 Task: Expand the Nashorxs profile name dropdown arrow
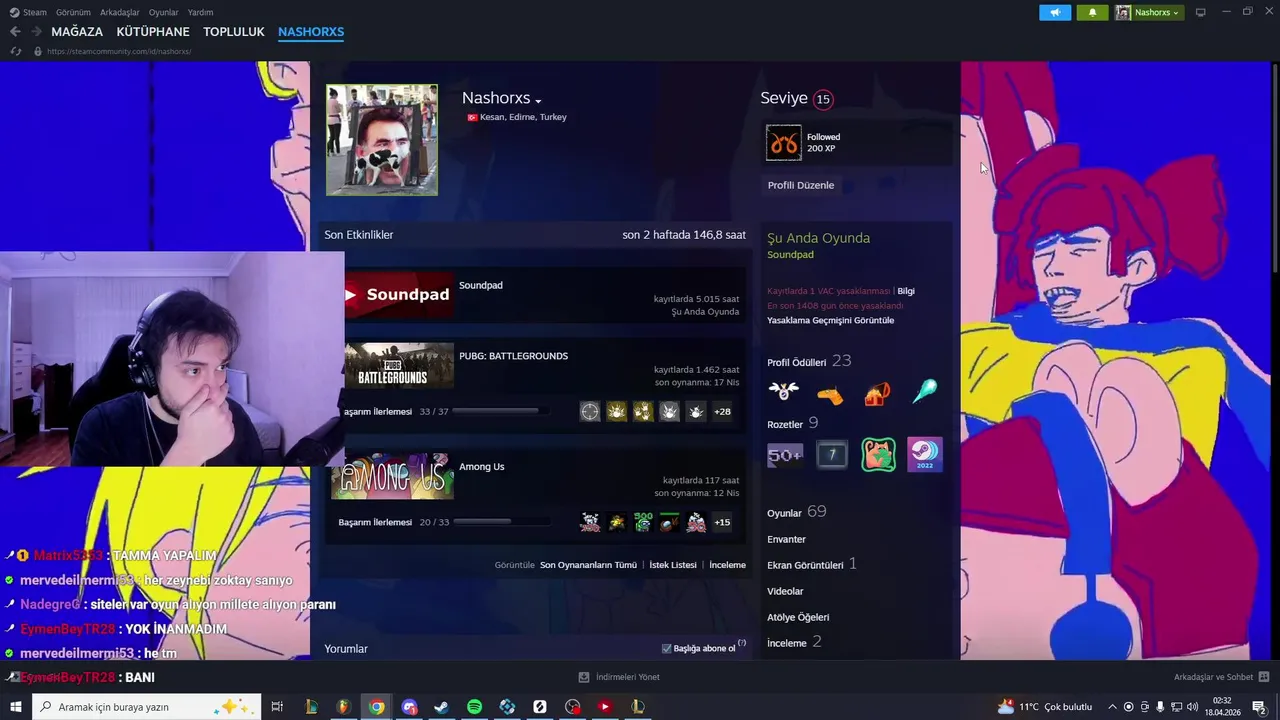pos(538,101)
